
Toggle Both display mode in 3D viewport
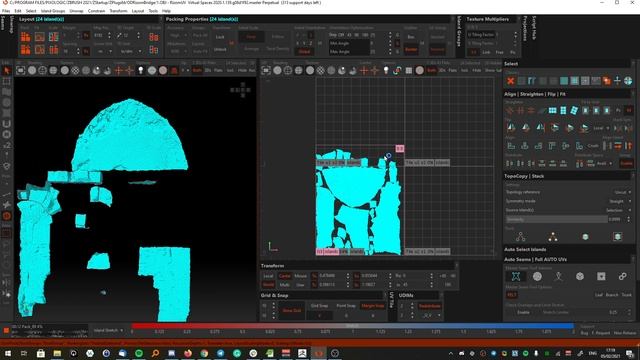[197, 71]
